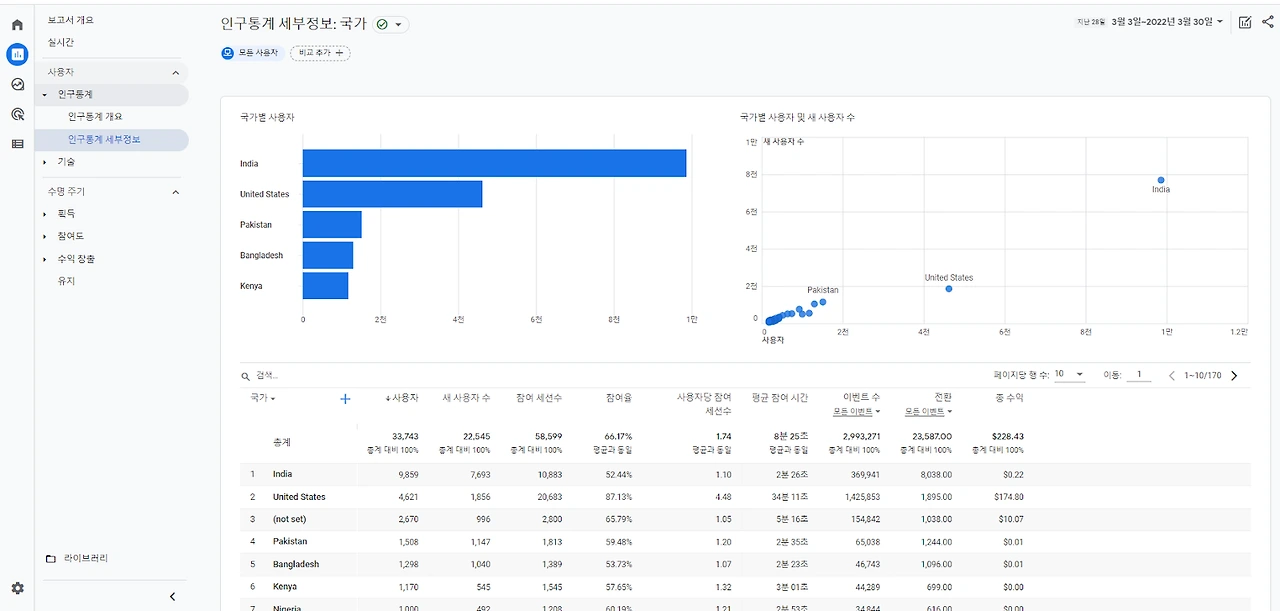Click the United States point in scatter

tap(948, 289)
